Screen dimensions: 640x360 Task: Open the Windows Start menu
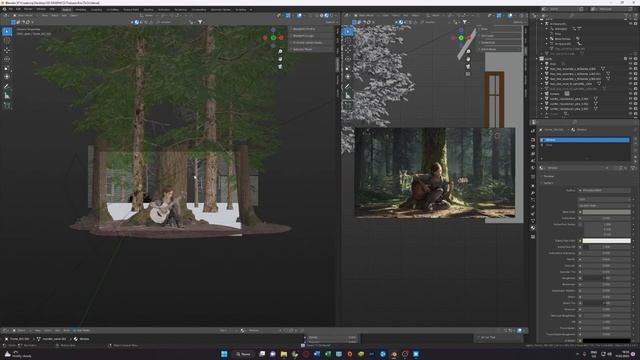click(x=224, y=354)
